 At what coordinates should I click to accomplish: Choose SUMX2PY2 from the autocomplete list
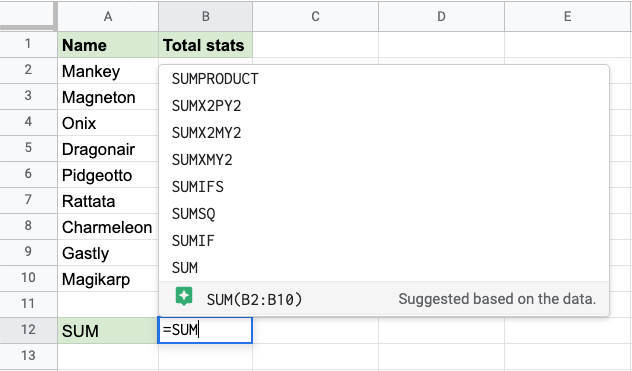pos(384,106)
